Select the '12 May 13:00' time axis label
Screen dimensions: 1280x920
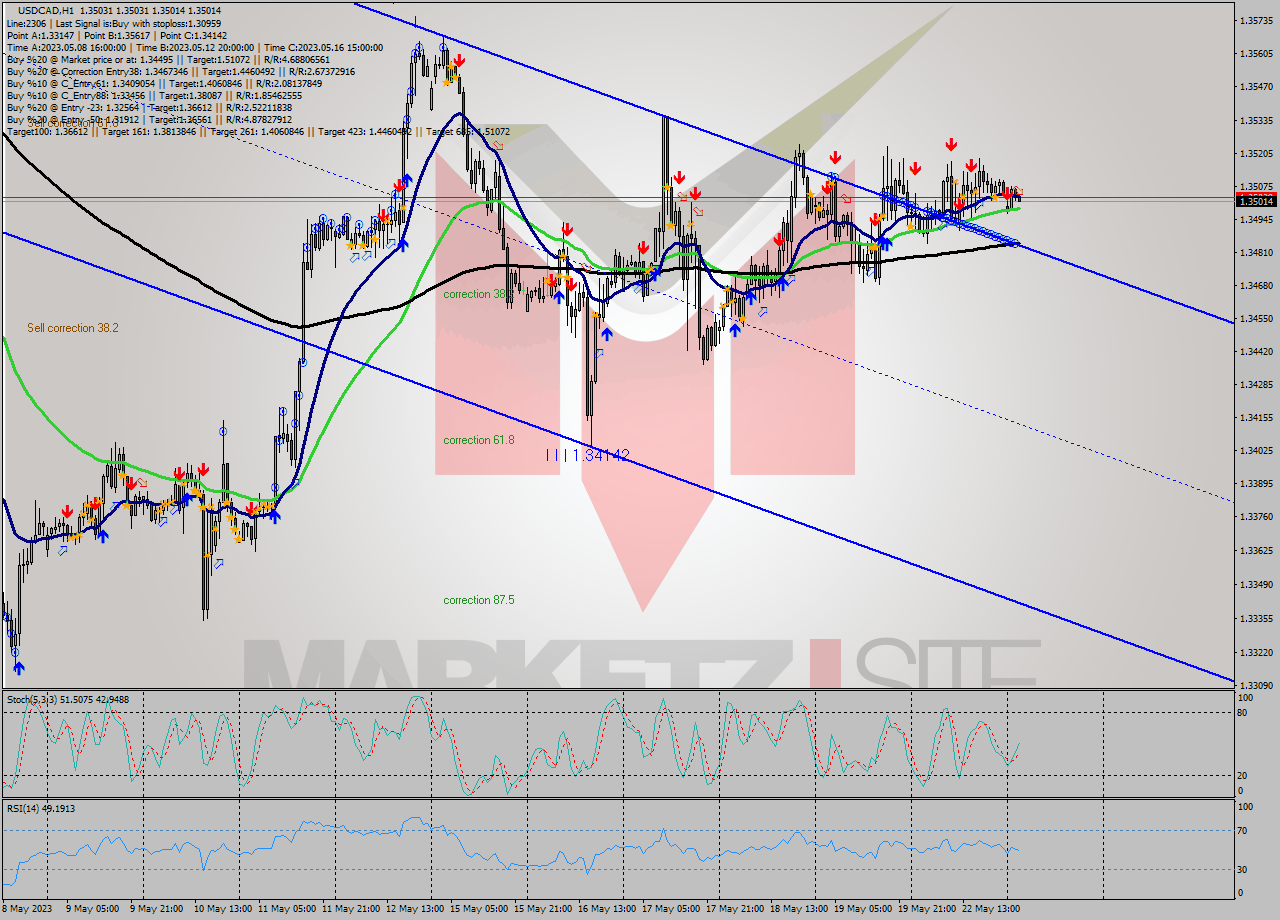[416, 909]
